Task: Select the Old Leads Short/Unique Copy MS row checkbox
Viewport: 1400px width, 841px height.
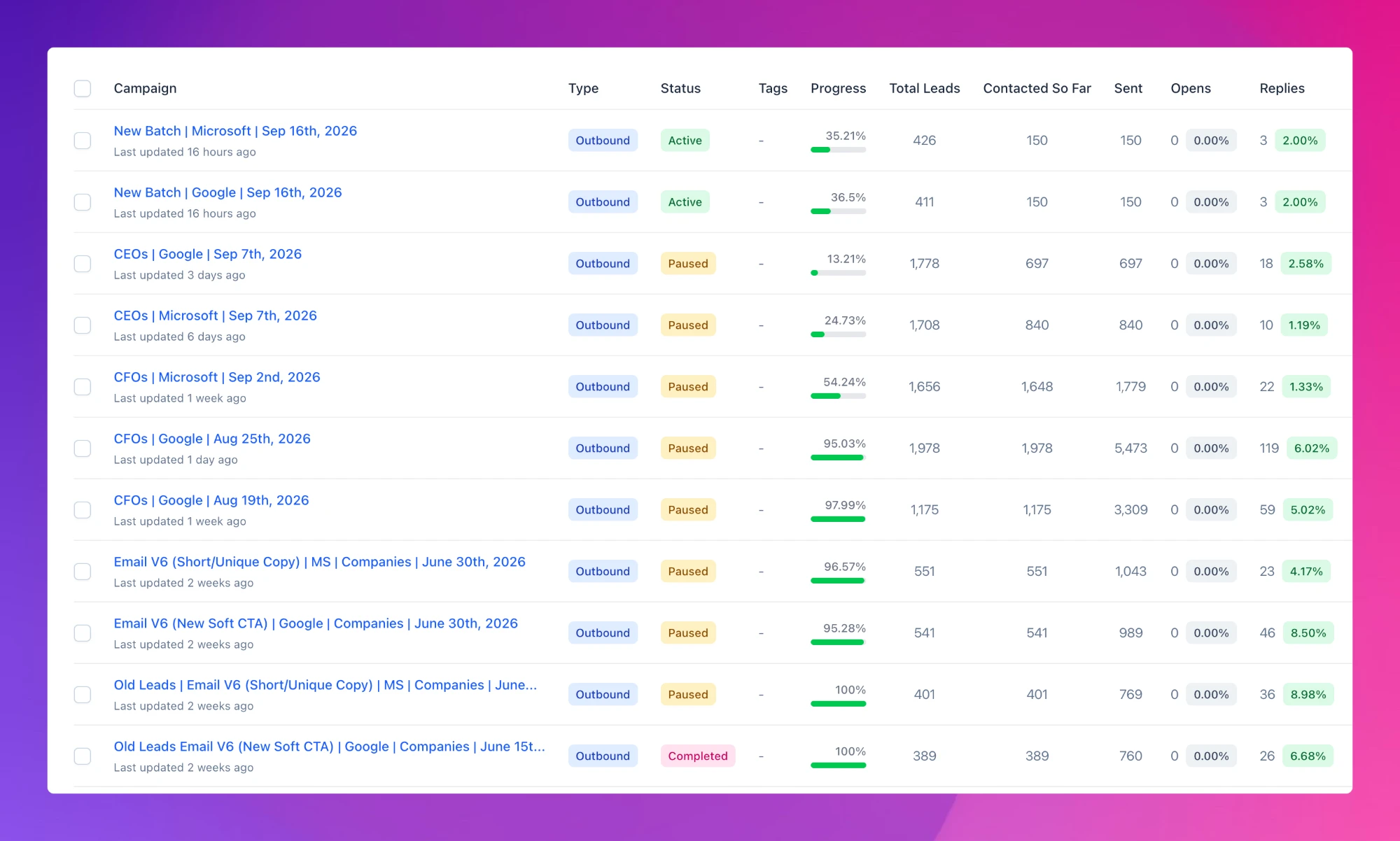Action: click(x=83, y=695)
